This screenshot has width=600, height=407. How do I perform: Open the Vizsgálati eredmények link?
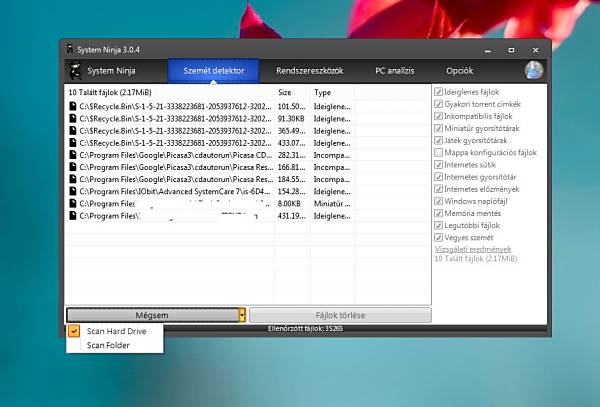click(473, 249)
